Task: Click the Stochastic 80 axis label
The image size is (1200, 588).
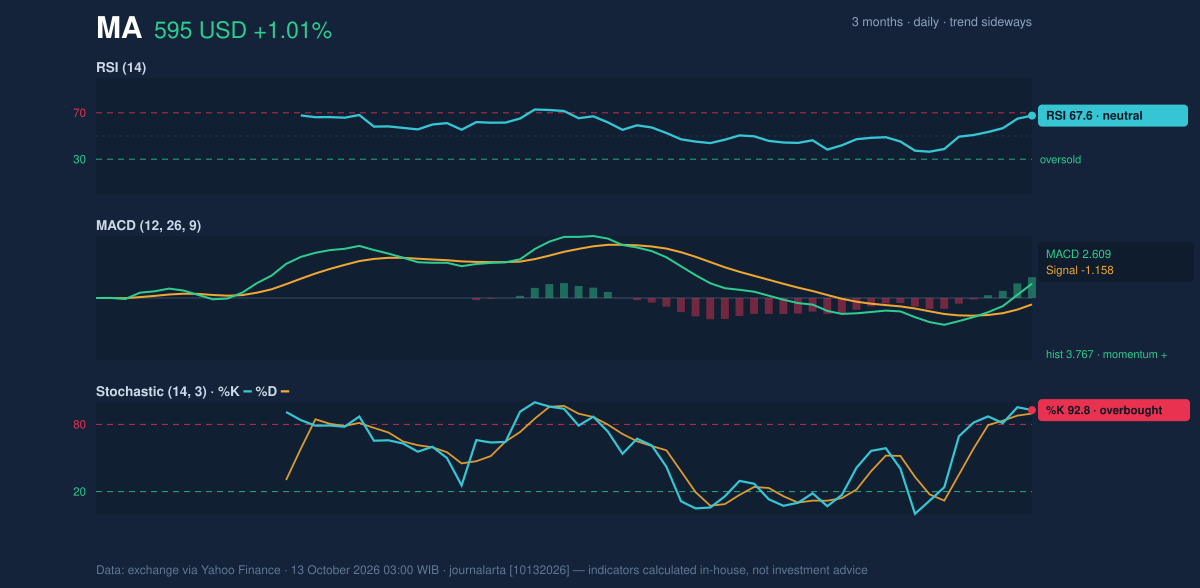Action: (x=79, y=425)
